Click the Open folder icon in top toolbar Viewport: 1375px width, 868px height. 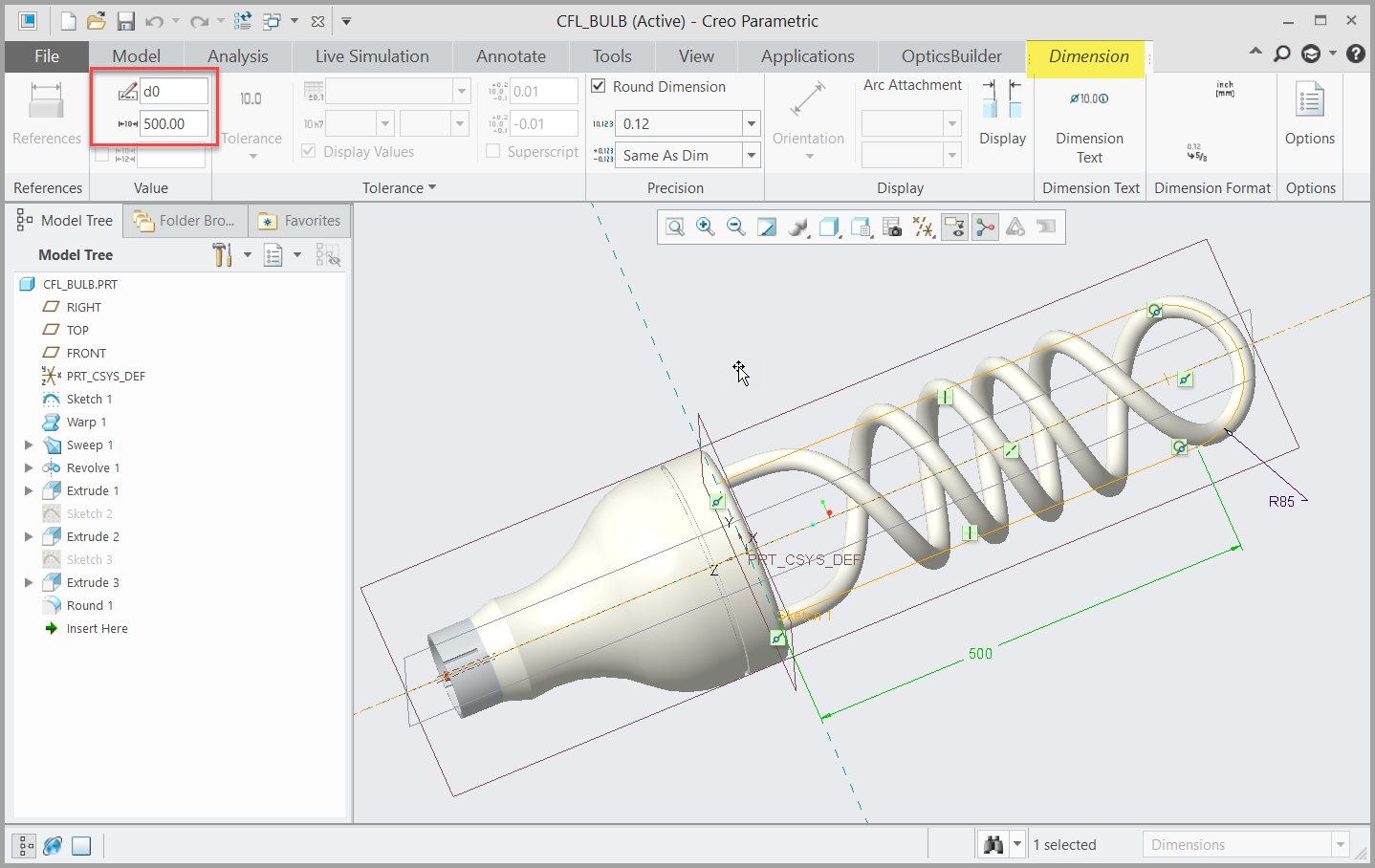point(97,21)
